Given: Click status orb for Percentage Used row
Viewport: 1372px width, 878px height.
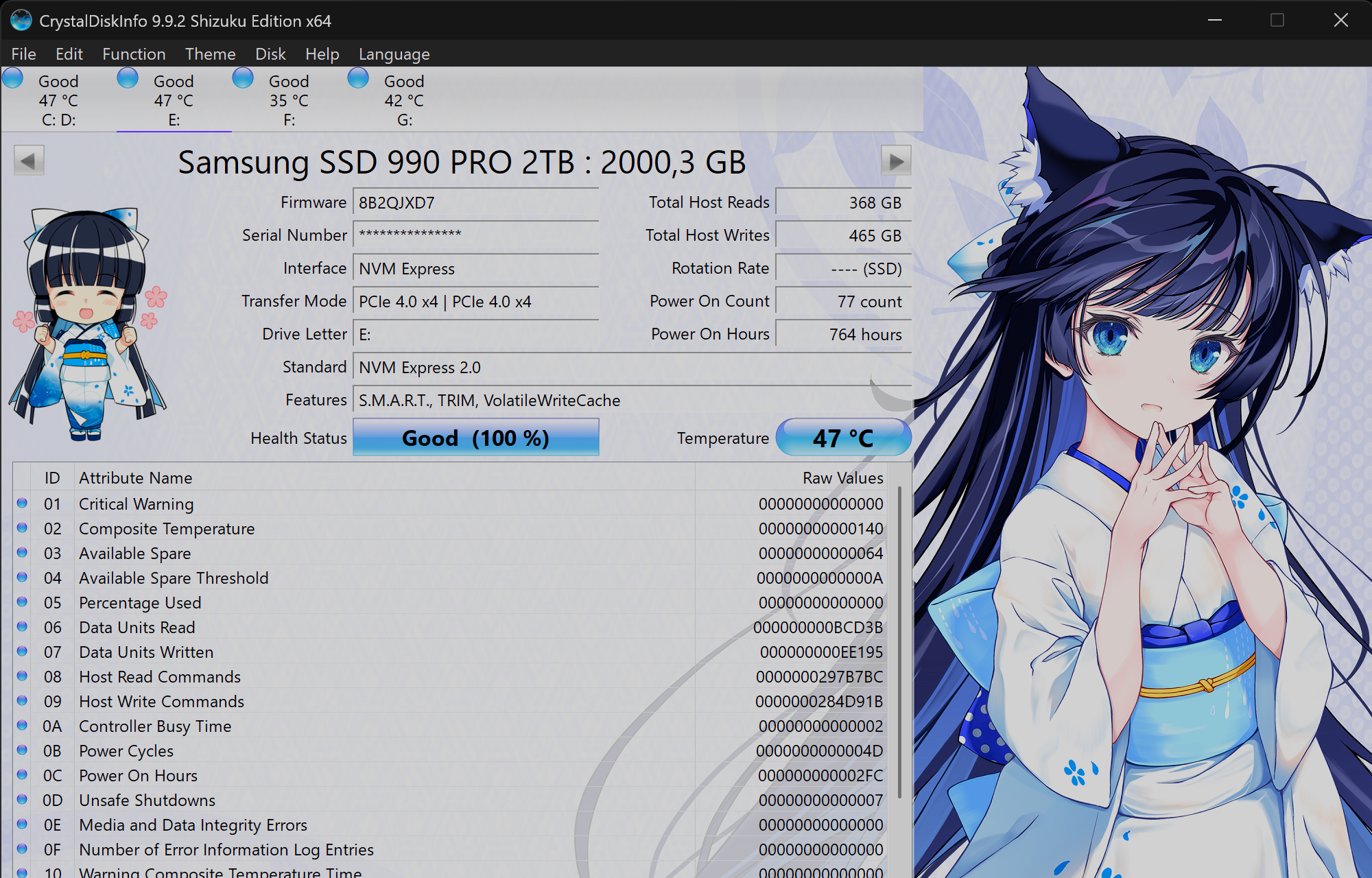Looking at the screenshot, I should pyautogui.click(x=22, y=602).
